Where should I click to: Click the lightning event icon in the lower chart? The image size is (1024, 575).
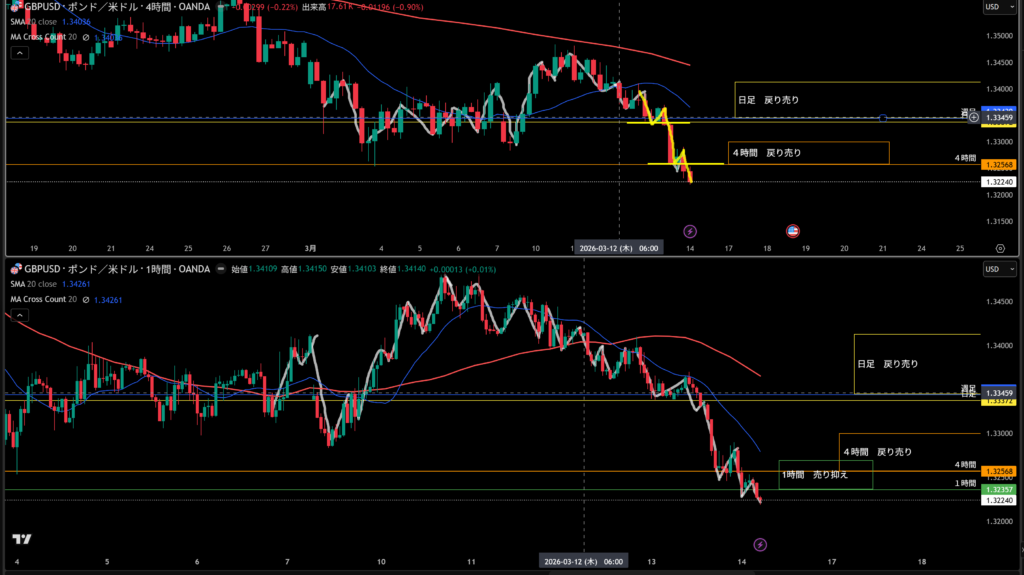[759, 544]
